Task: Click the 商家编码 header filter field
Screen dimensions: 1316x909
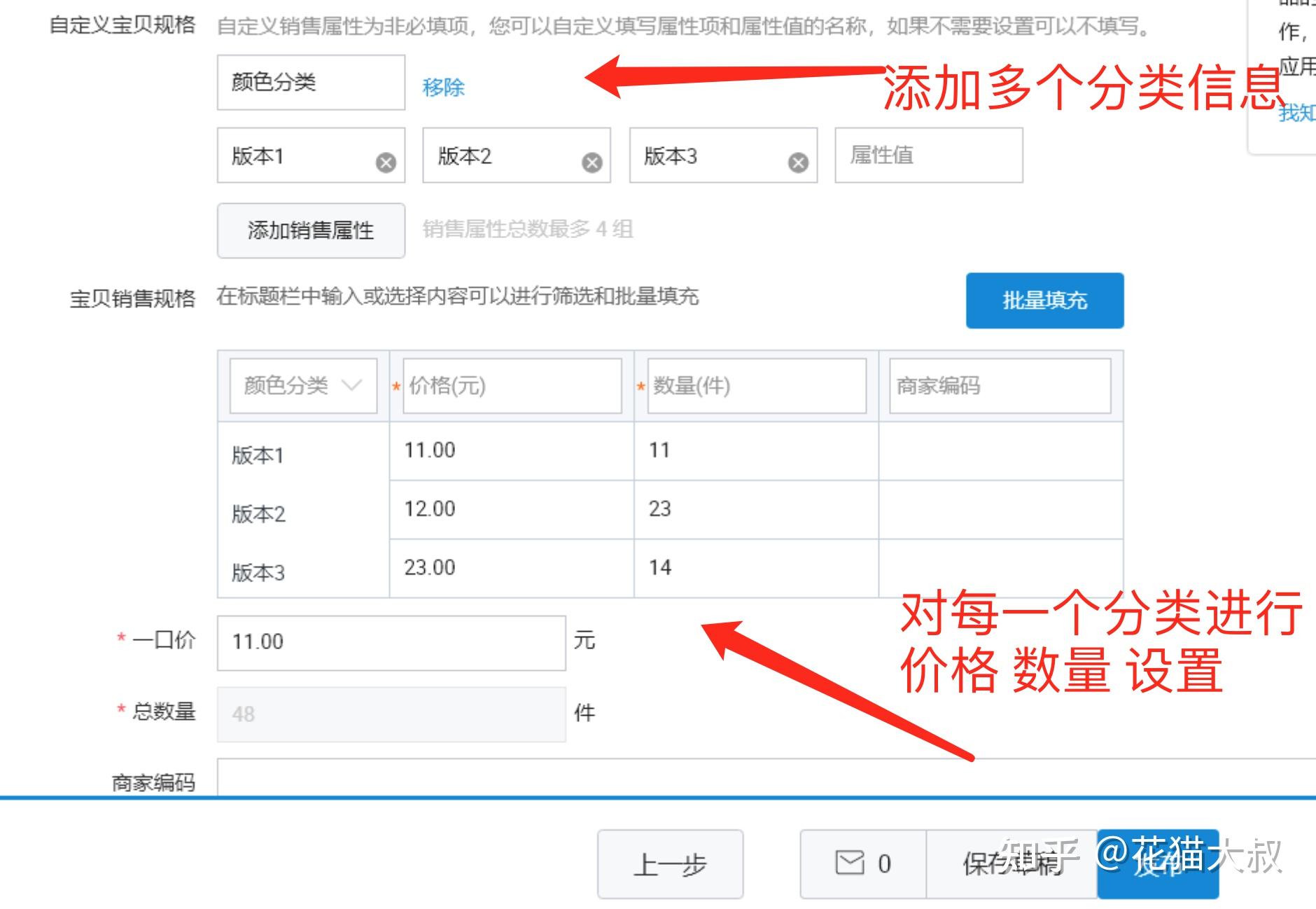Action: [x=1000, y=385]
